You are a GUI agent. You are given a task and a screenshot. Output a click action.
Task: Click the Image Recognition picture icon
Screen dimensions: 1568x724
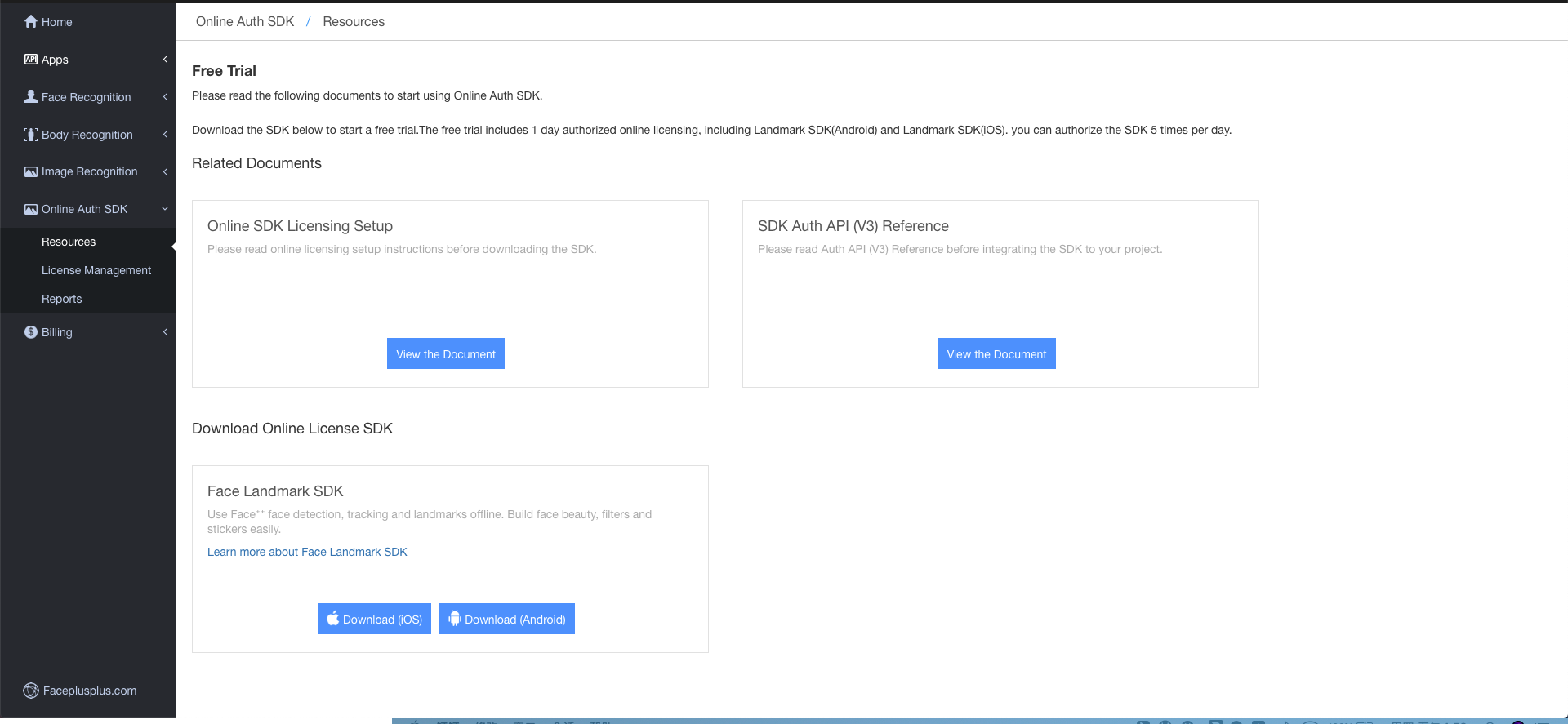click(x=31, y=172)
